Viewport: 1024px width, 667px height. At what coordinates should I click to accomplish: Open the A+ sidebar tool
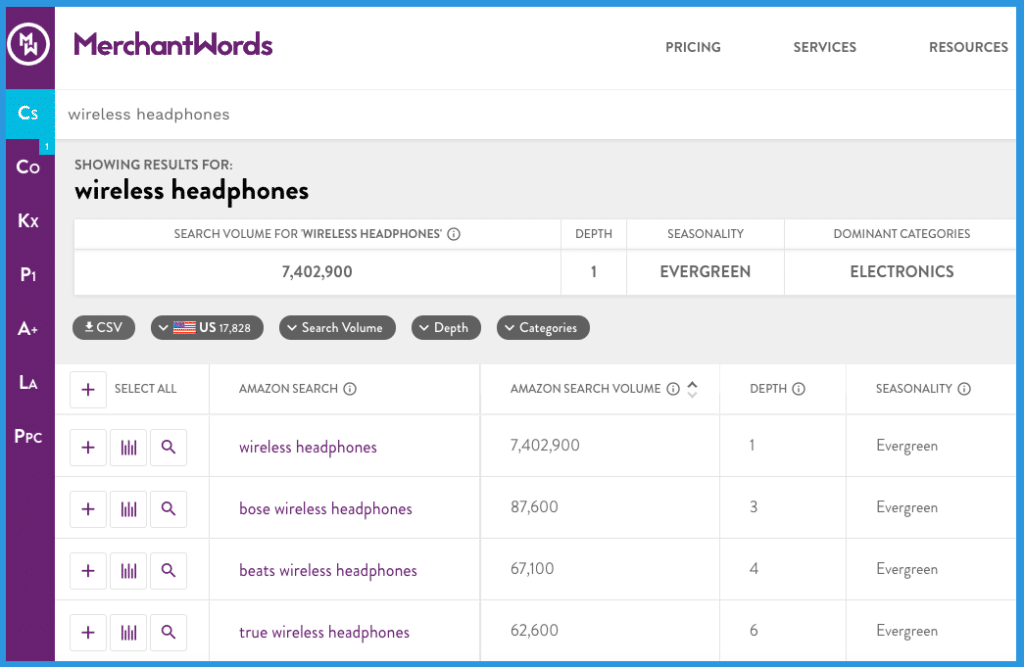28,329
